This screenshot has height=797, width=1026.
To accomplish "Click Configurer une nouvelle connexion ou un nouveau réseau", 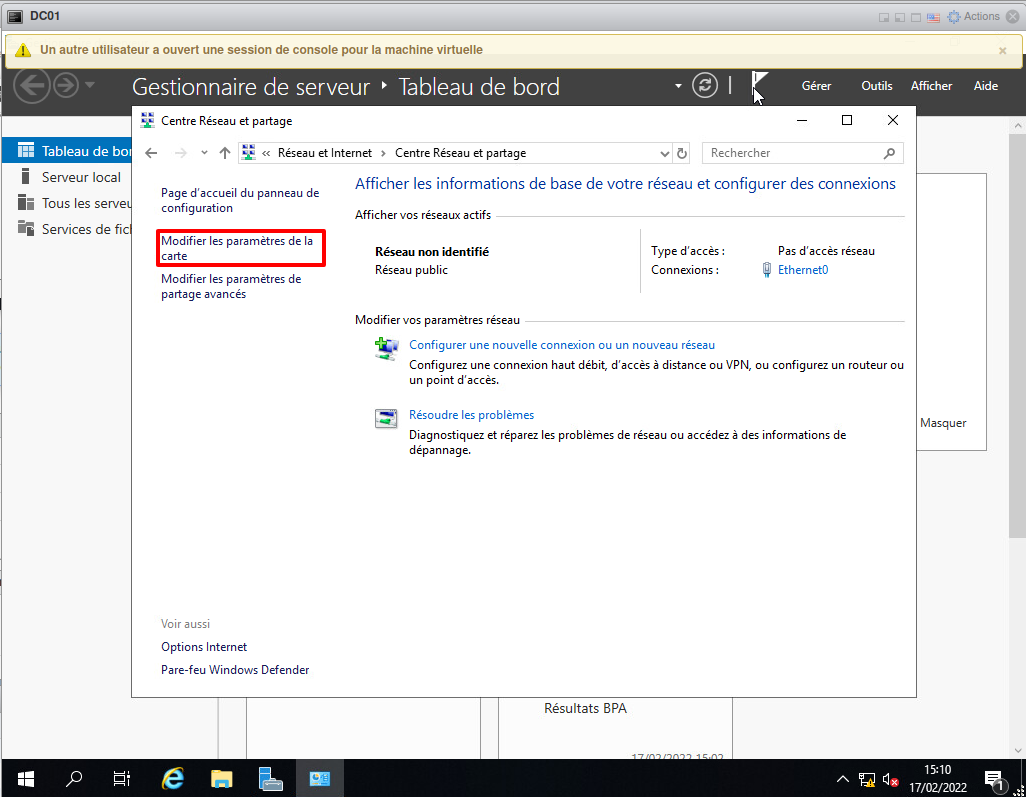I will pyautogui.click(x=562, y=345).
